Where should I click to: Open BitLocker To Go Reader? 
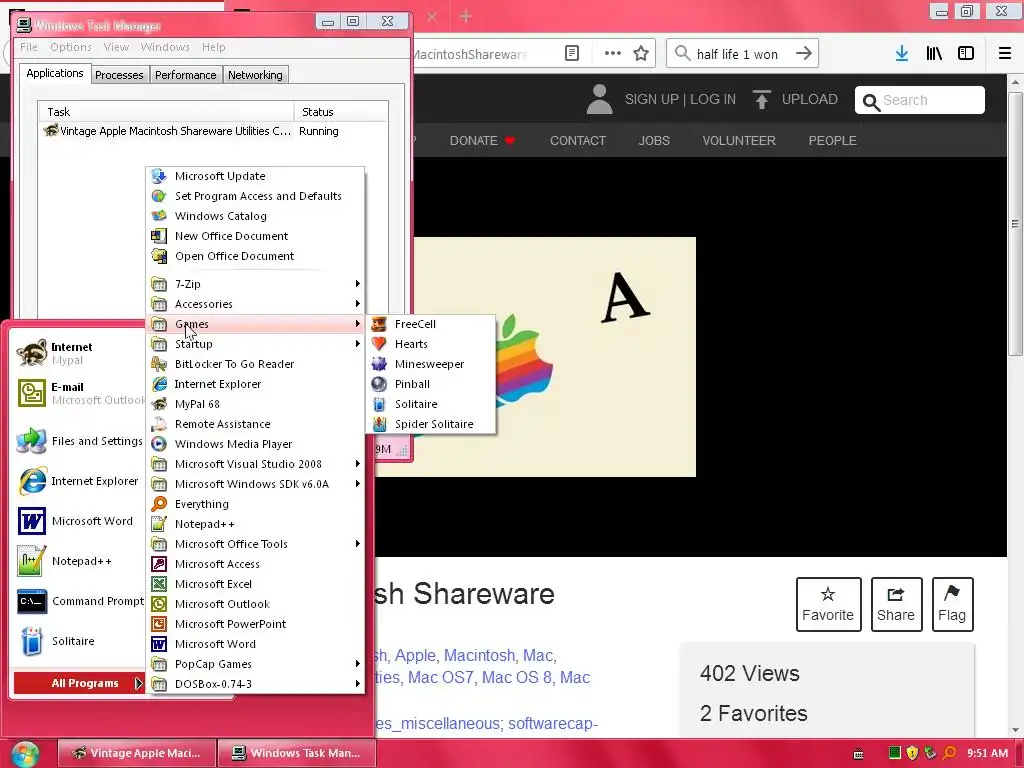pyautogui.click(x=255, y=364)
